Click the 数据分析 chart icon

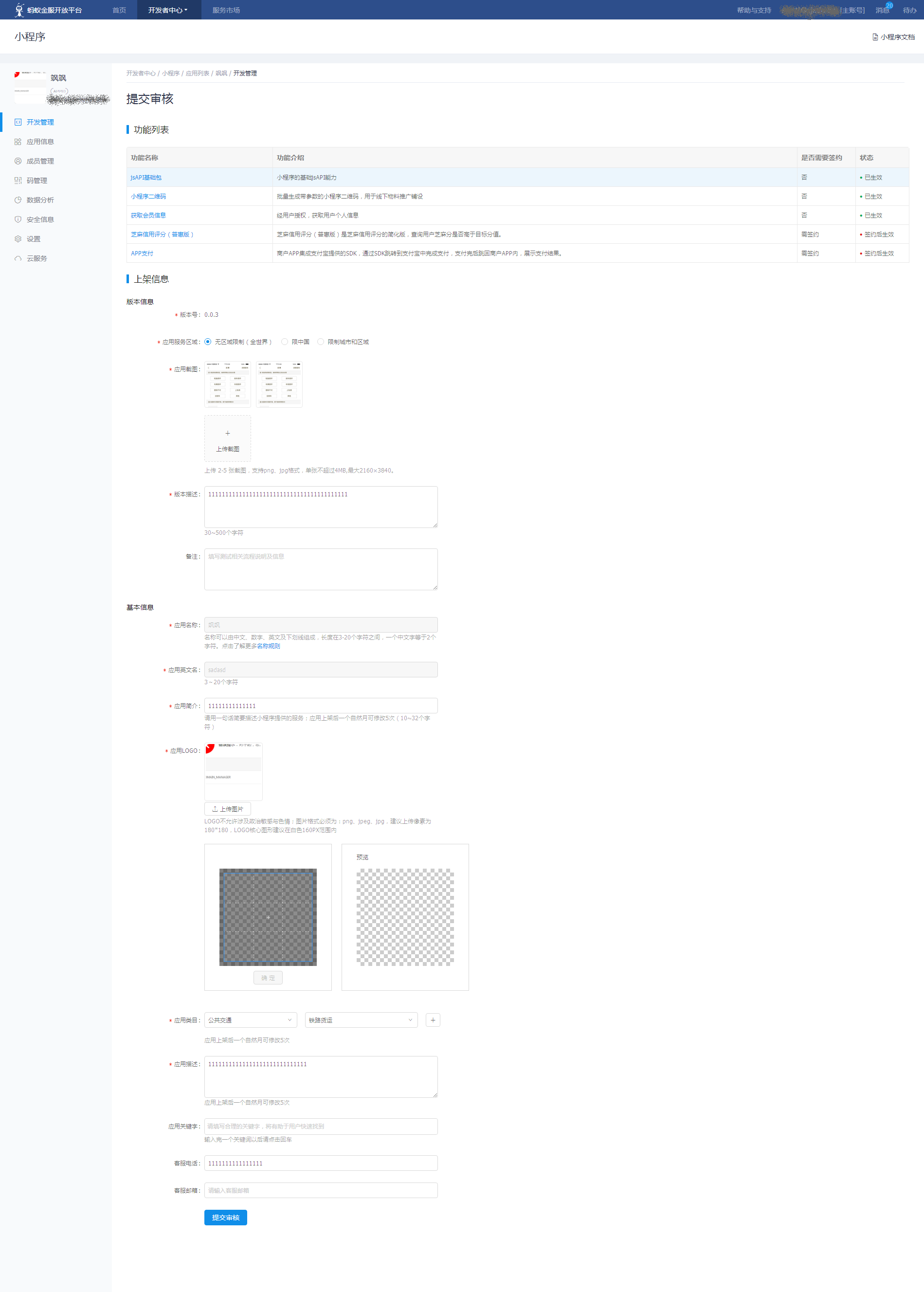(x=18, y=200)
